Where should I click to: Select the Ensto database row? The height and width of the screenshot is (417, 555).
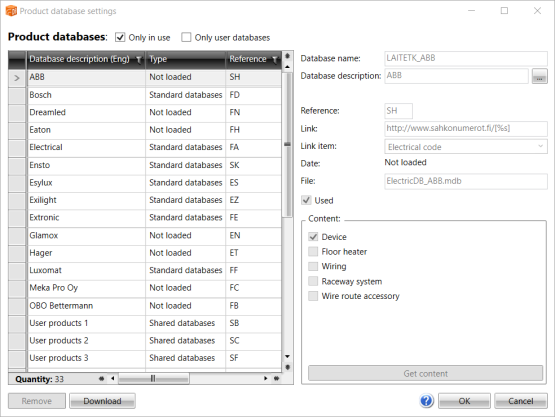pos(145,165)
